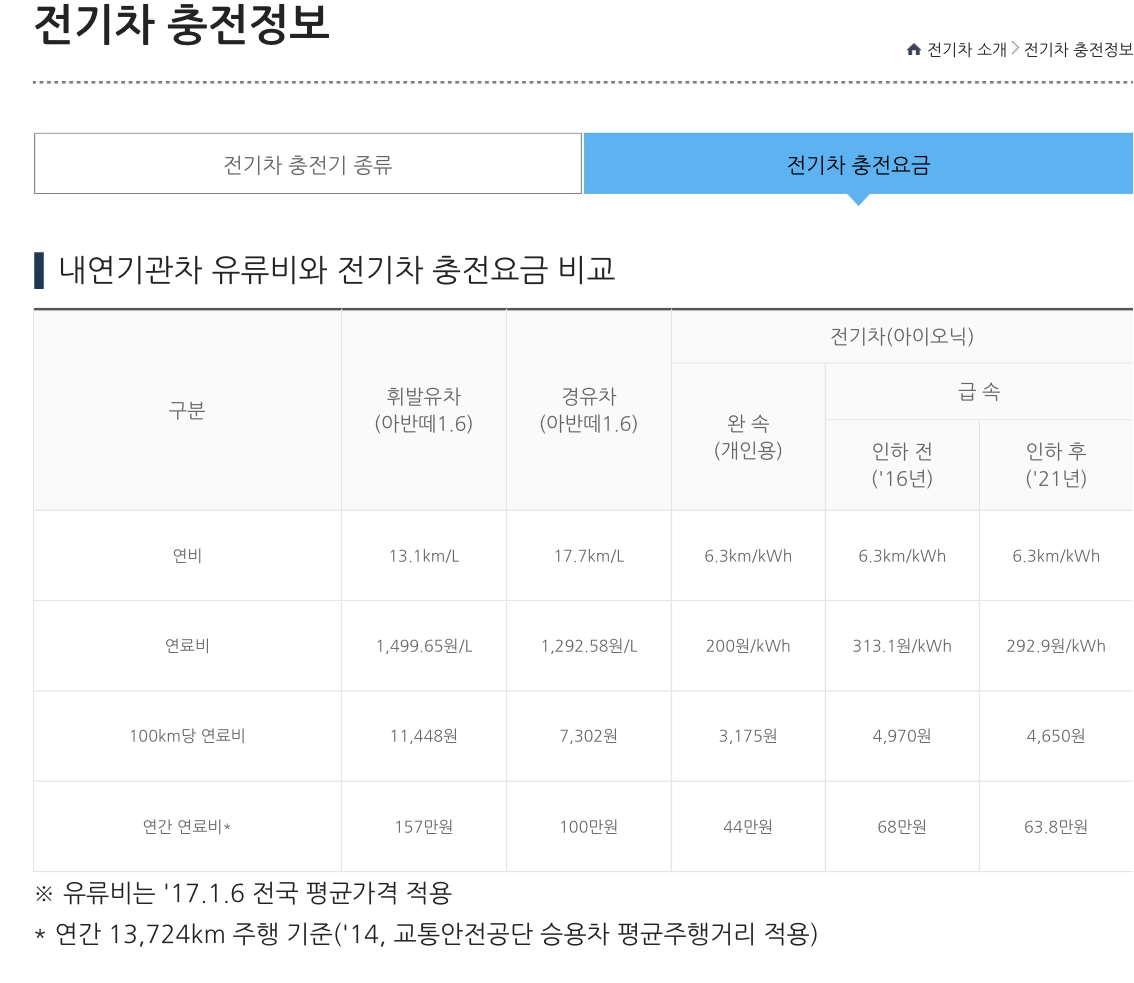Select the 44만원 cell
The width and height of the screenshot is (1134, 983).
(749, 826)
